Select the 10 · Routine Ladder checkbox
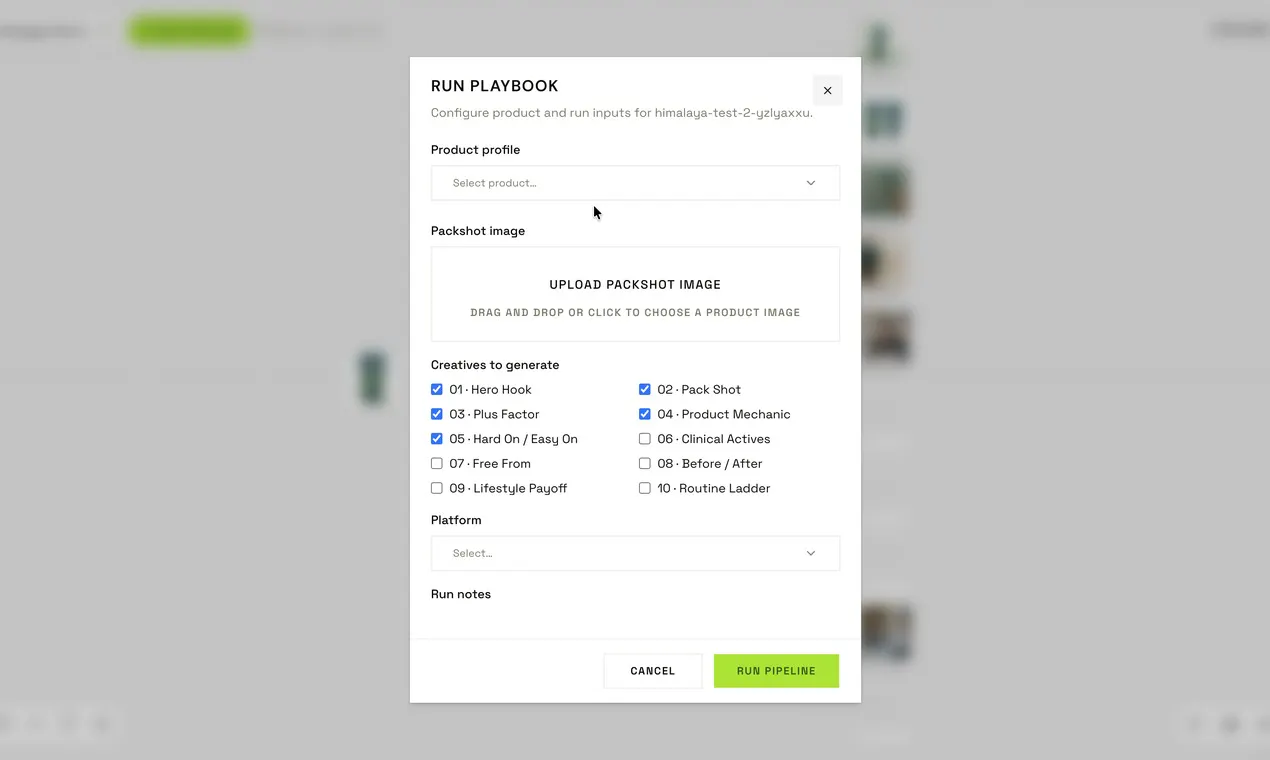This screenshot has width=1270, height=760. pos(645,488)
